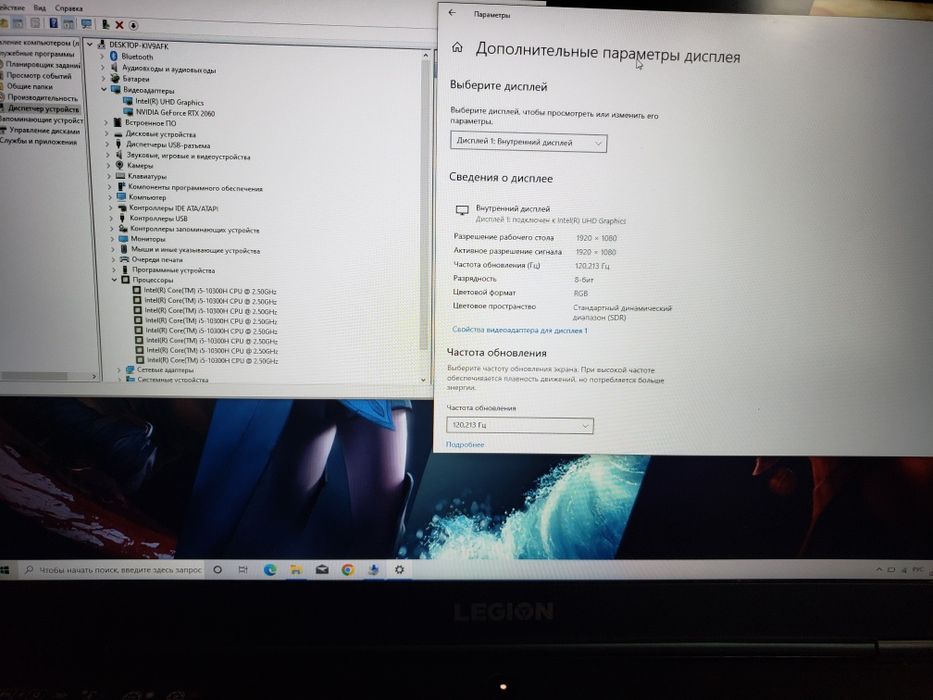
Task: Open the Вид menu
Action: tap(40, 8)
